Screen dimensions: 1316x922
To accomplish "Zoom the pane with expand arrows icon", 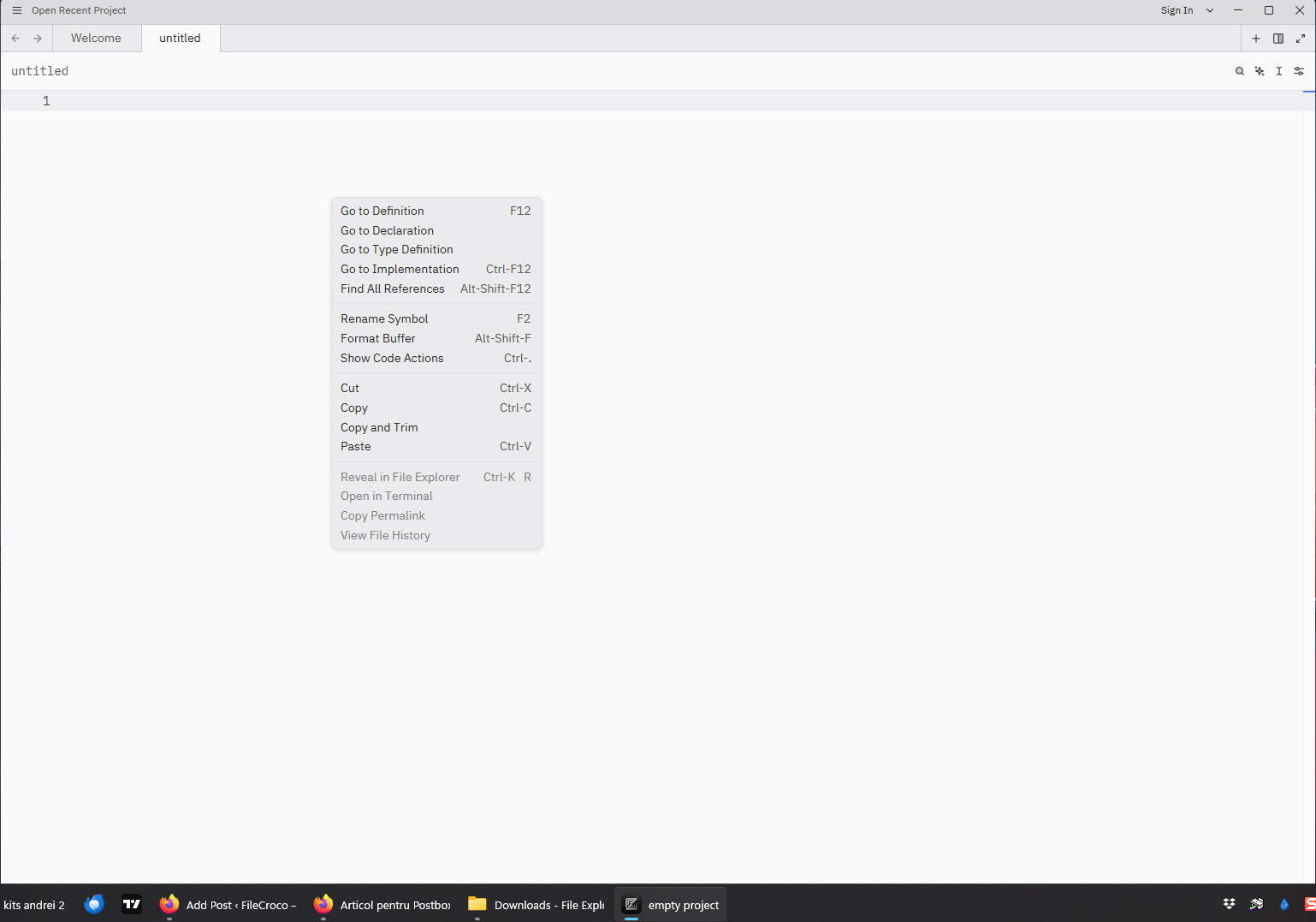I will tap(1301, 39).
